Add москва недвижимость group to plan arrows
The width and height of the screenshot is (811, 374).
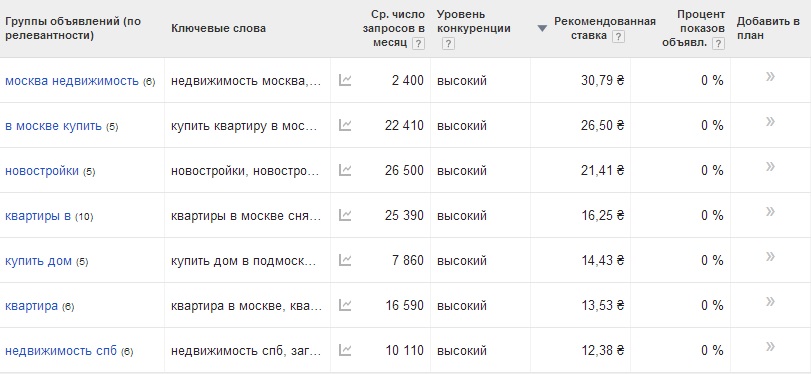click(x=770, y=77)
